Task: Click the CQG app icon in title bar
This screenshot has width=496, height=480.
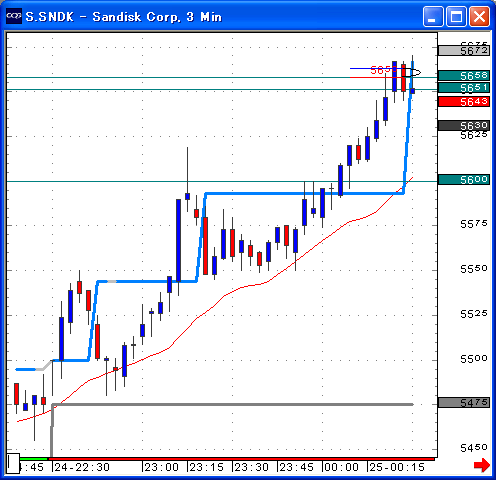Action: [x=14, y=16]
